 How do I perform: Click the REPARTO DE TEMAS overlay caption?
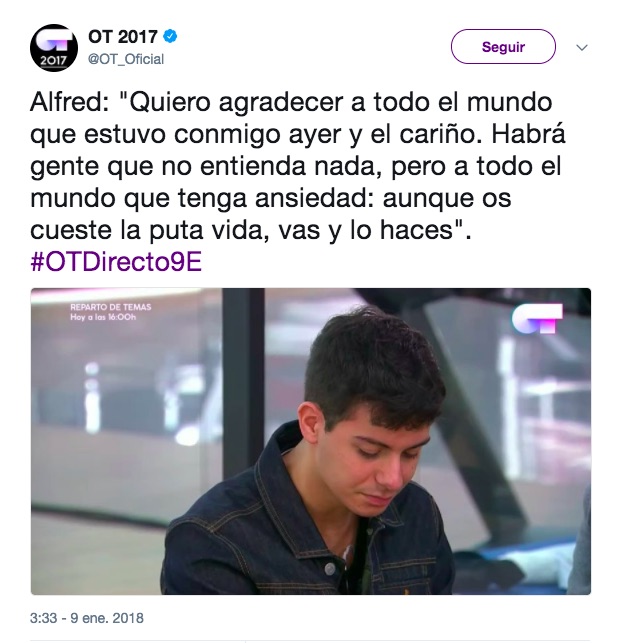click(x=111, y=307)
